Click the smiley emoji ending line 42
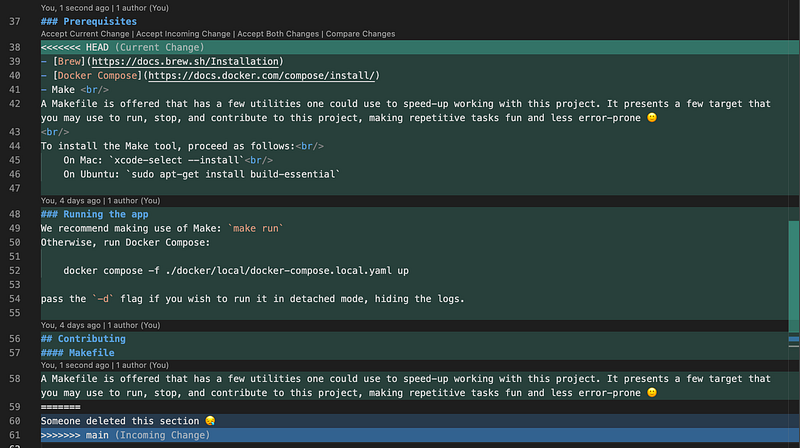This screenshot has width=800, height=448. click(652, 118)
